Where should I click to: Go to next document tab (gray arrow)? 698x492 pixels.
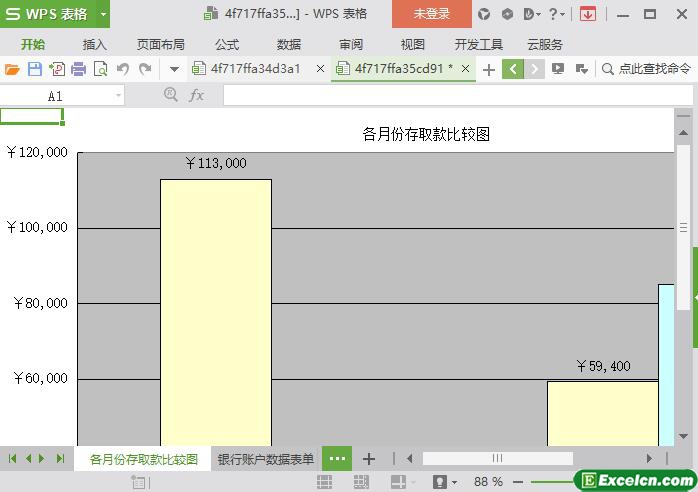click(x=534, y=69)
